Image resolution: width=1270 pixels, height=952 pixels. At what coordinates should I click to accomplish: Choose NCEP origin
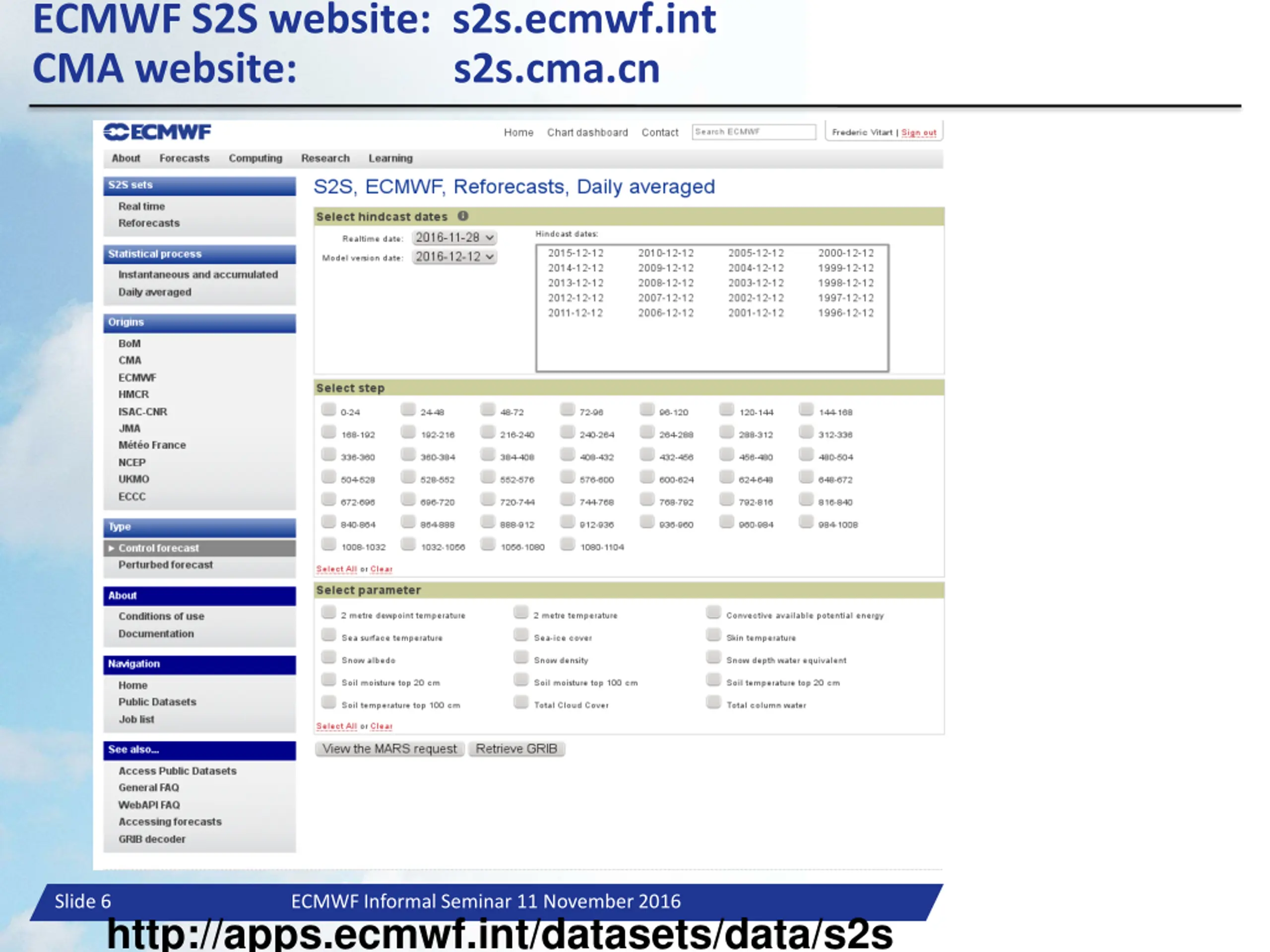point(132,463)
